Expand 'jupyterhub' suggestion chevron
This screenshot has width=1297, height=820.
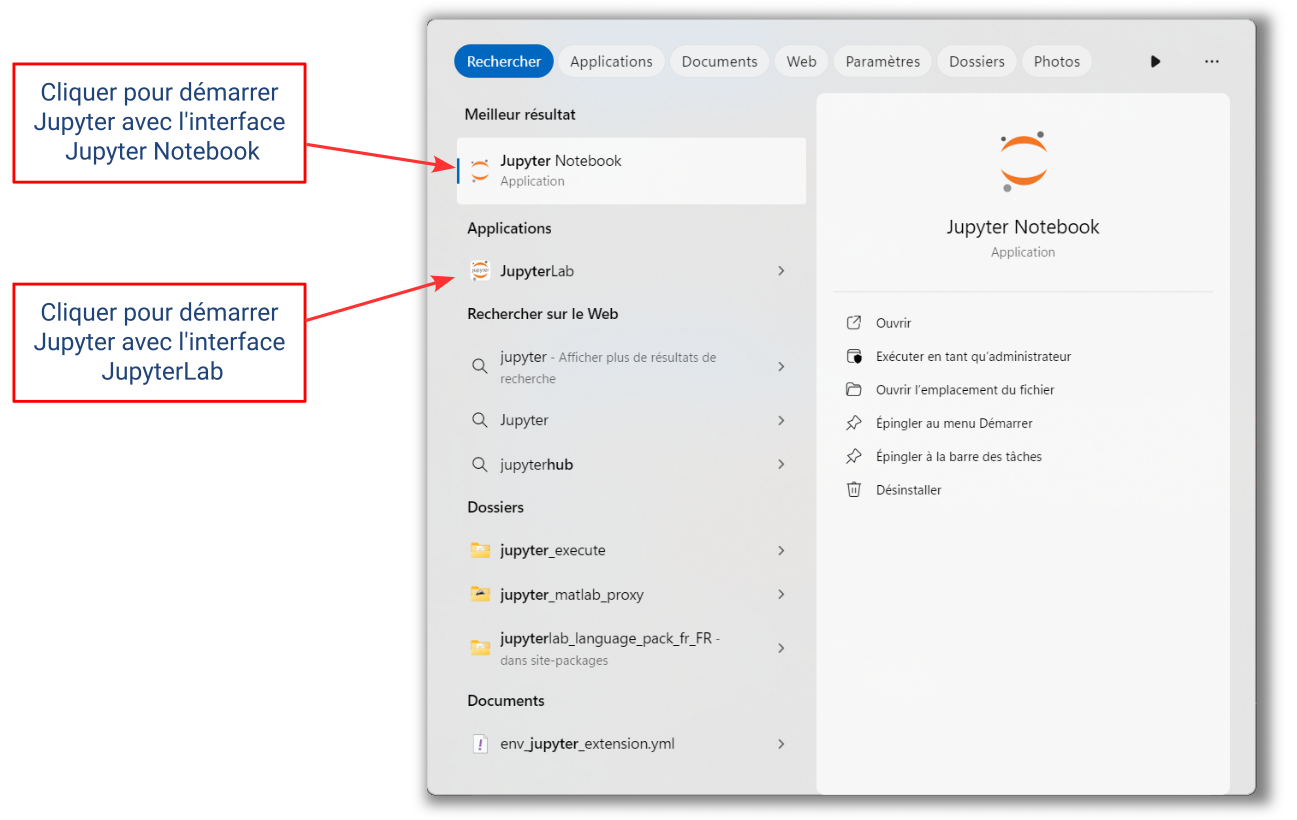(781, 464)
